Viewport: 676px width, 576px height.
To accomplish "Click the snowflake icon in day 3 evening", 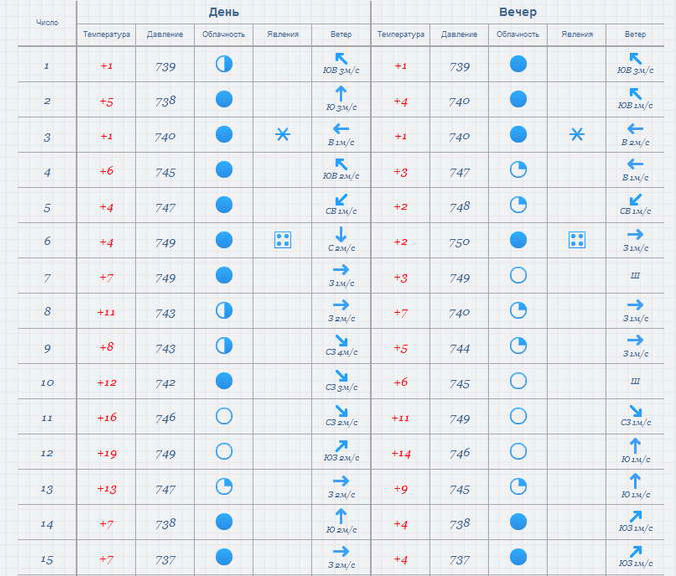I will coord(576,135).
